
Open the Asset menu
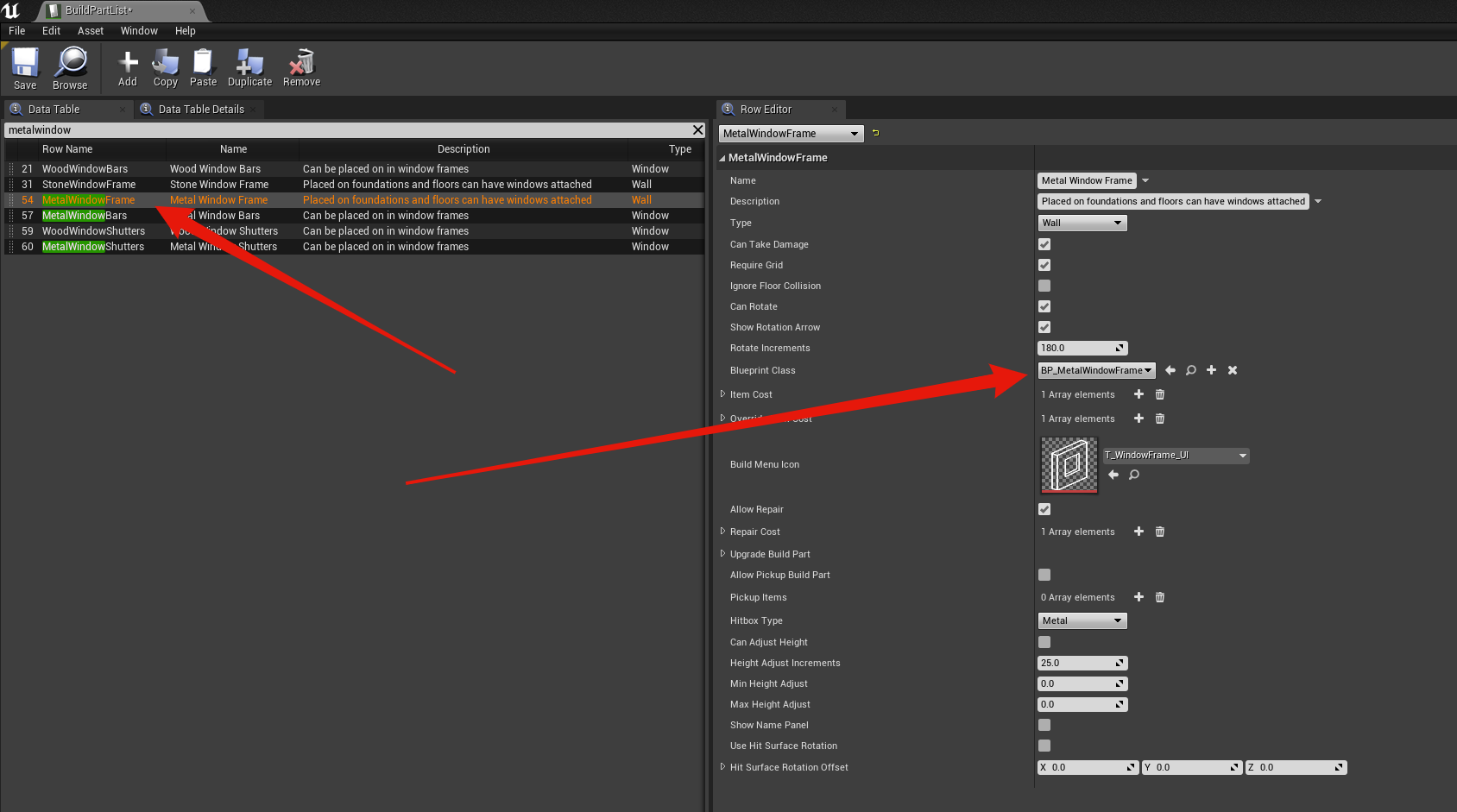90,31
